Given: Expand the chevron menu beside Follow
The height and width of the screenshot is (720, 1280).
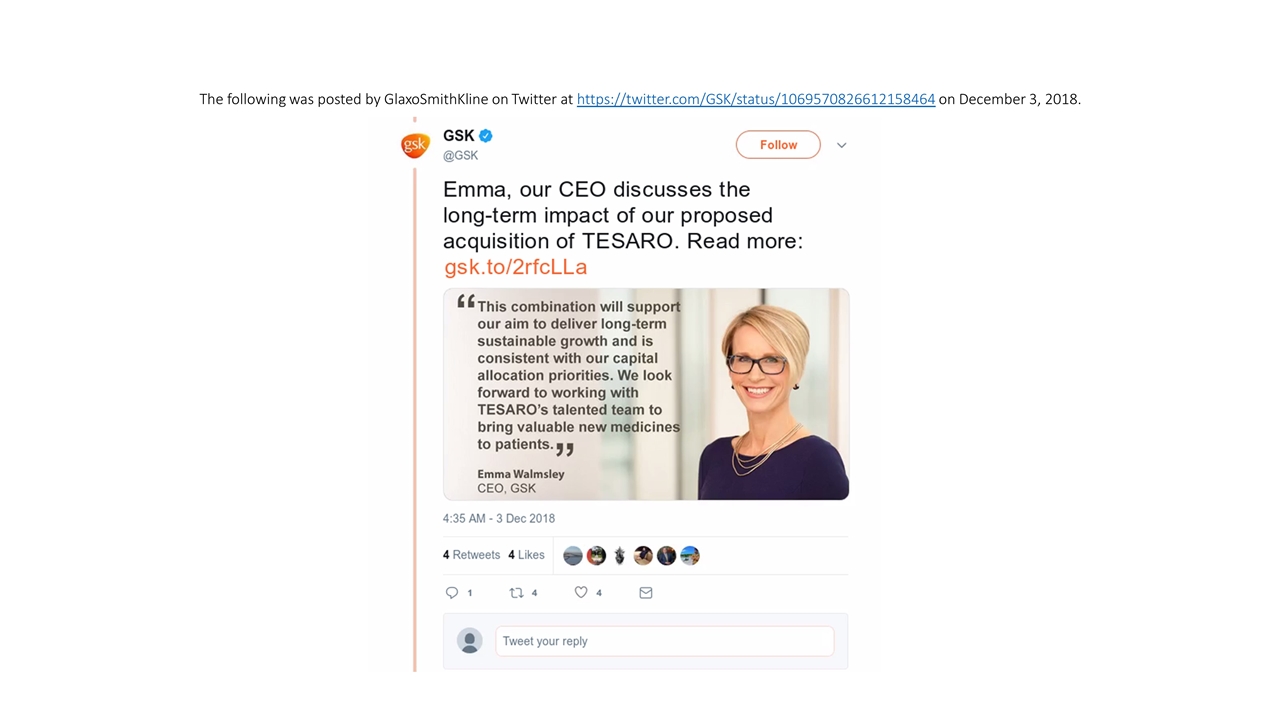Looking at the screenshot, I should pos(842,145).
